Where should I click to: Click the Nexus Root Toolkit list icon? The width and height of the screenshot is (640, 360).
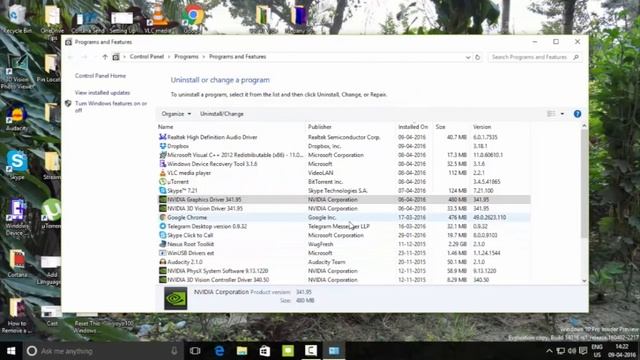point(162,244)
